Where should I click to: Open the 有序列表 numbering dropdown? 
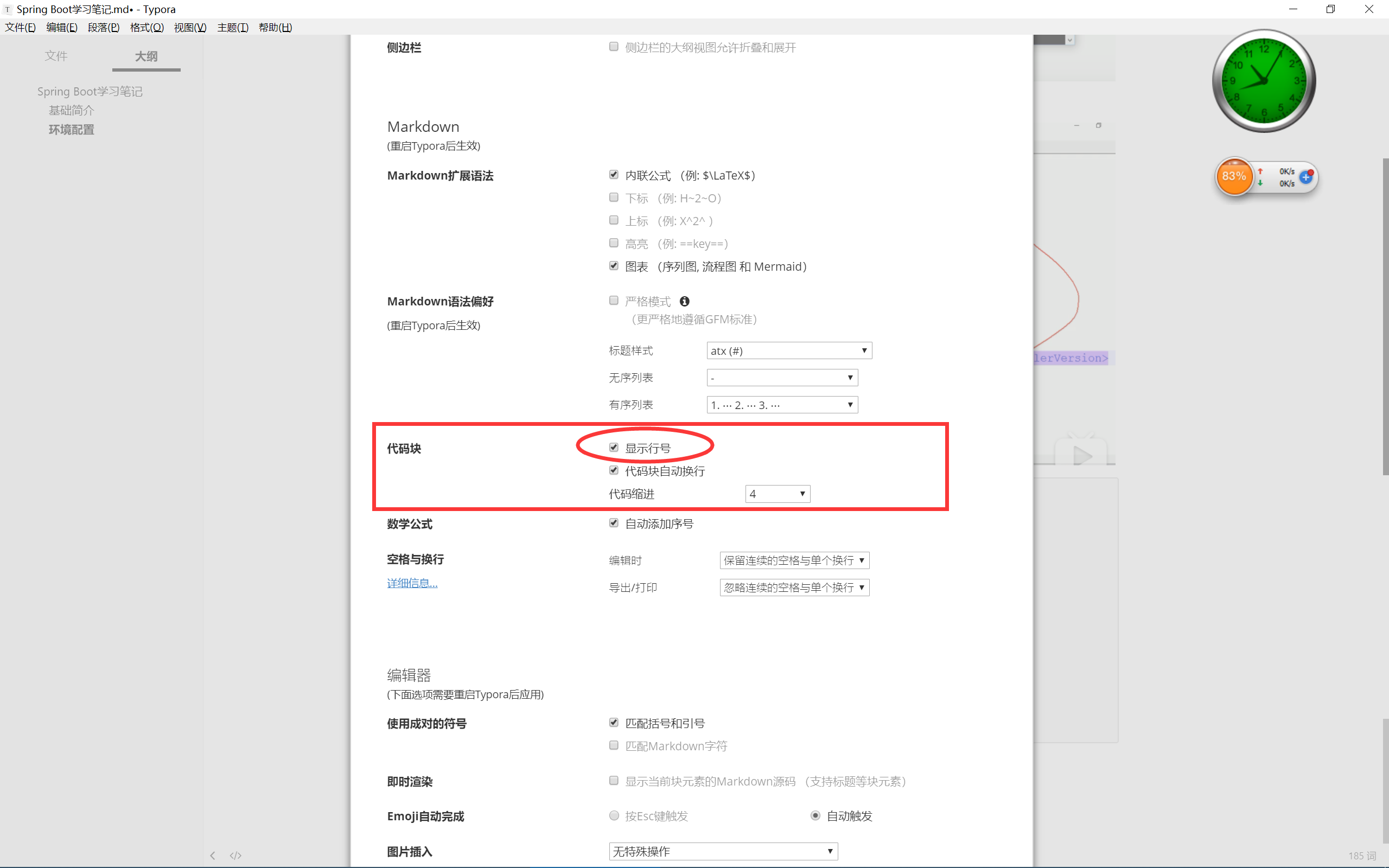pyautogui.click(x=782, y=405)
